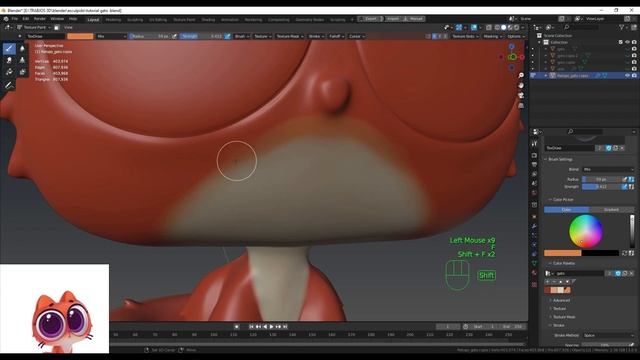Select the Clone tool in toolbar
The image size is (640, 360).
22,60
